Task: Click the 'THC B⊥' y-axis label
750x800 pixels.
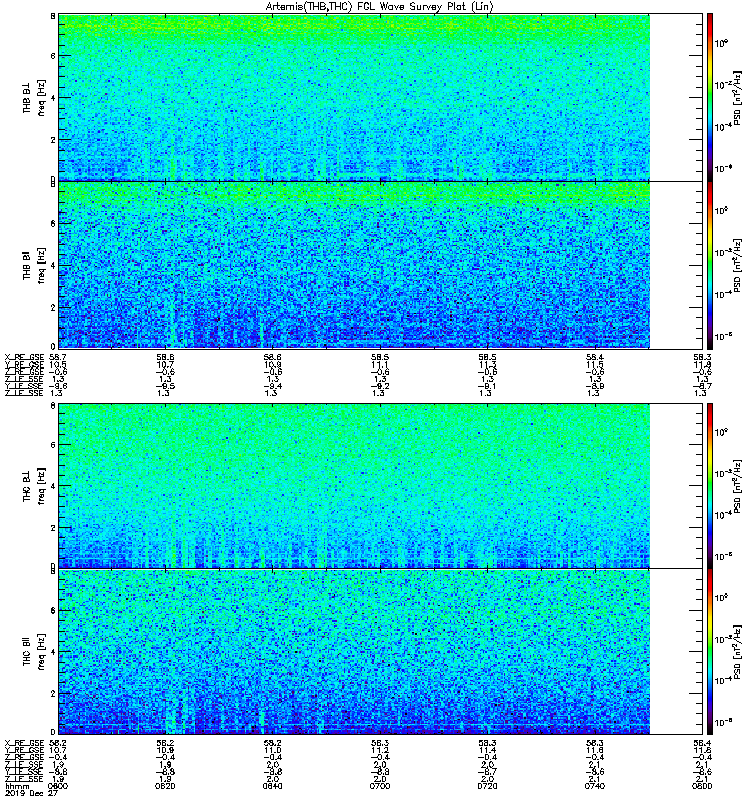Action: pos(27,486)
